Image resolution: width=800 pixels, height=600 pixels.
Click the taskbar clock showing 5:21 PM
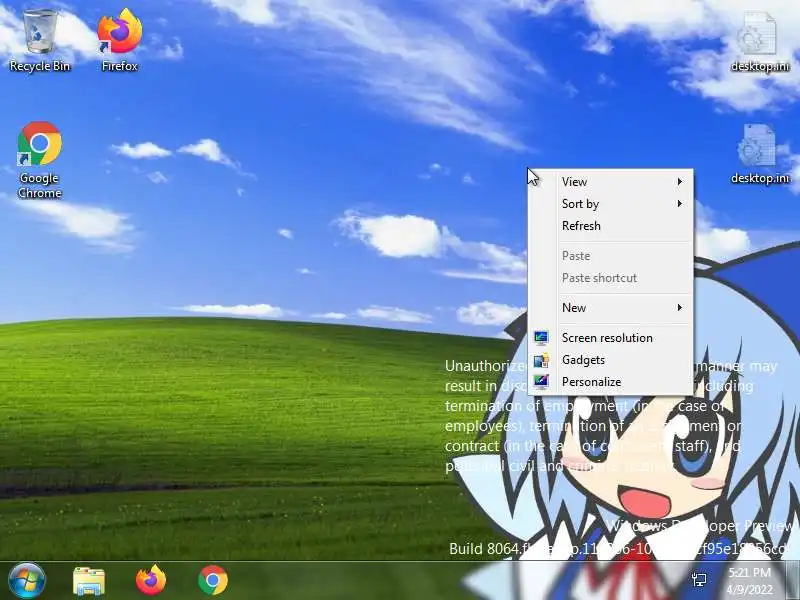[749, 572]
